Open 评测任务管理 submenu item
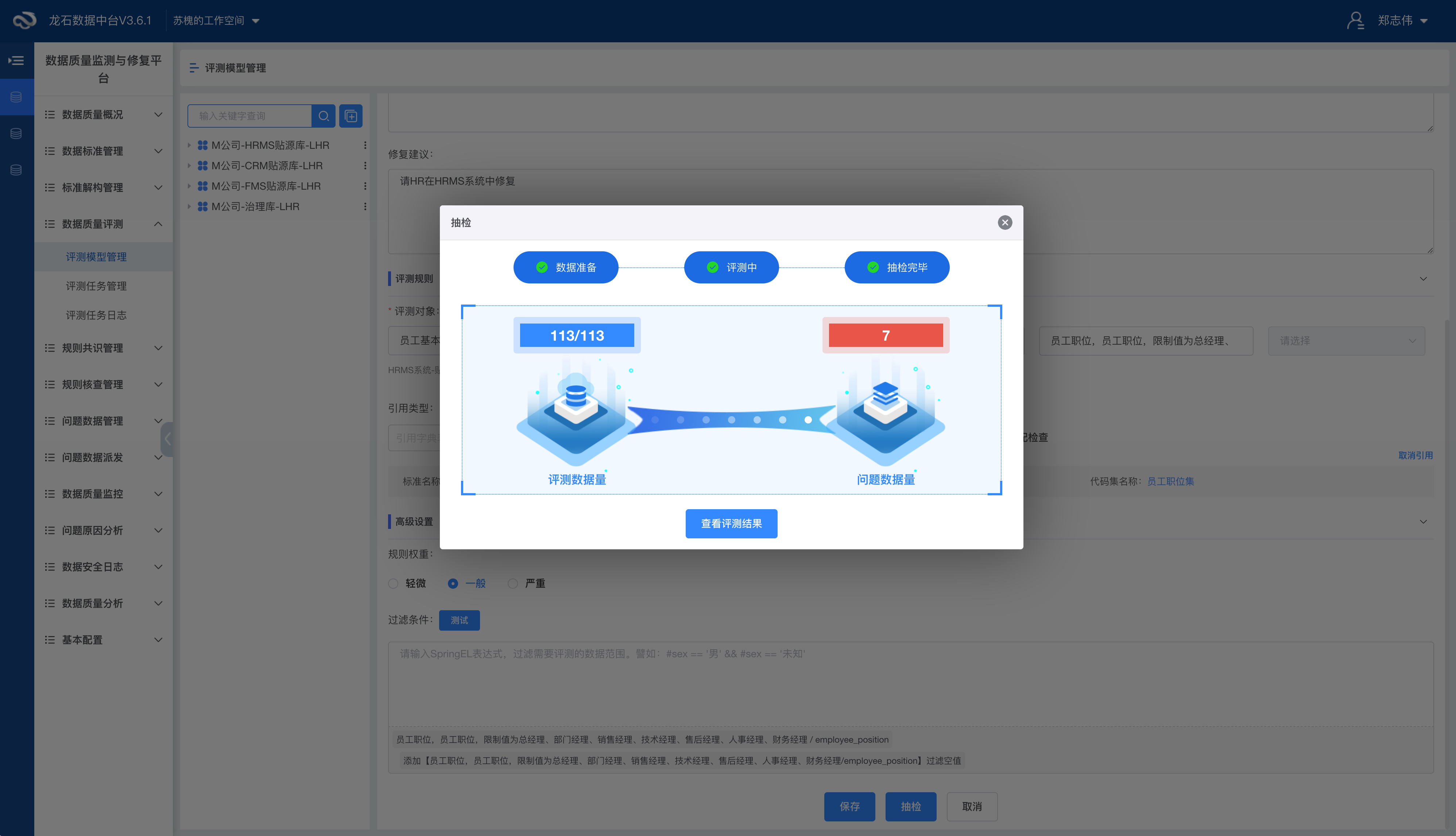 [96, 286]
